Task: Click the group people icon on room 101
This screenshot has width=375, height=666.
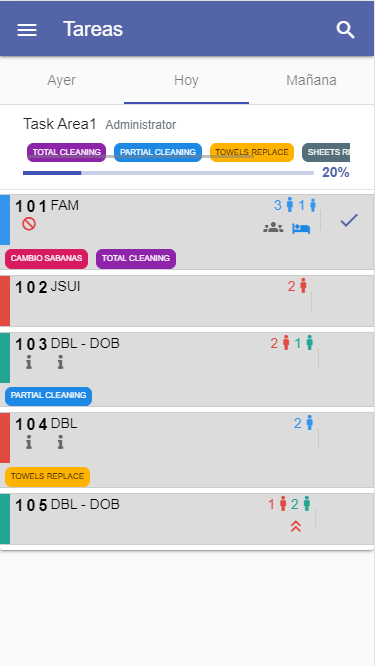Action: click(273, 228)
